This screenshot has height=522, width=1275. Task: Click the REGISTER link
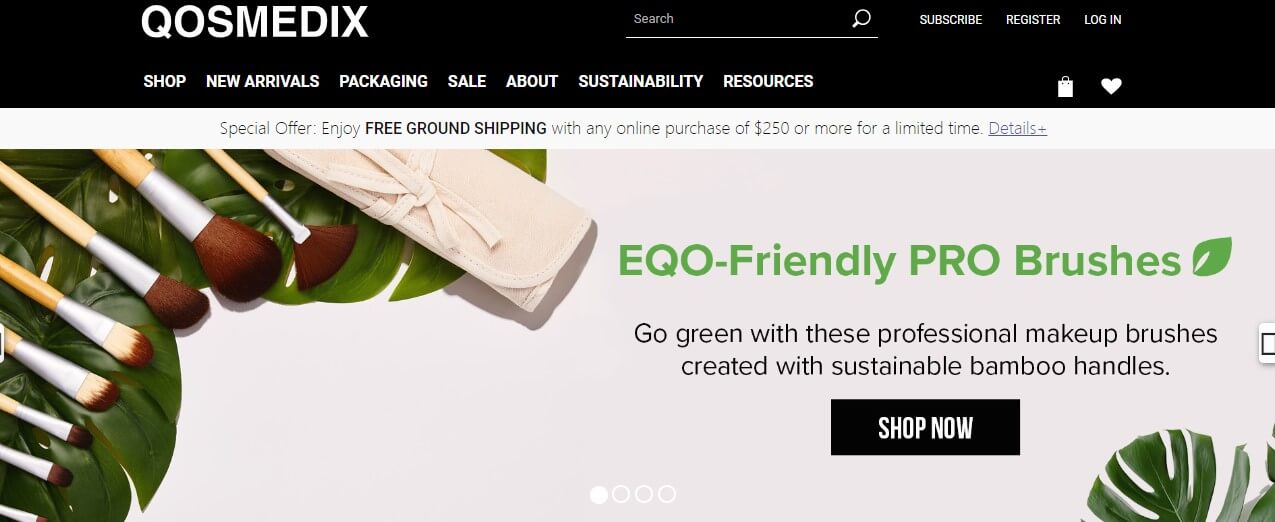point(1033,19)
